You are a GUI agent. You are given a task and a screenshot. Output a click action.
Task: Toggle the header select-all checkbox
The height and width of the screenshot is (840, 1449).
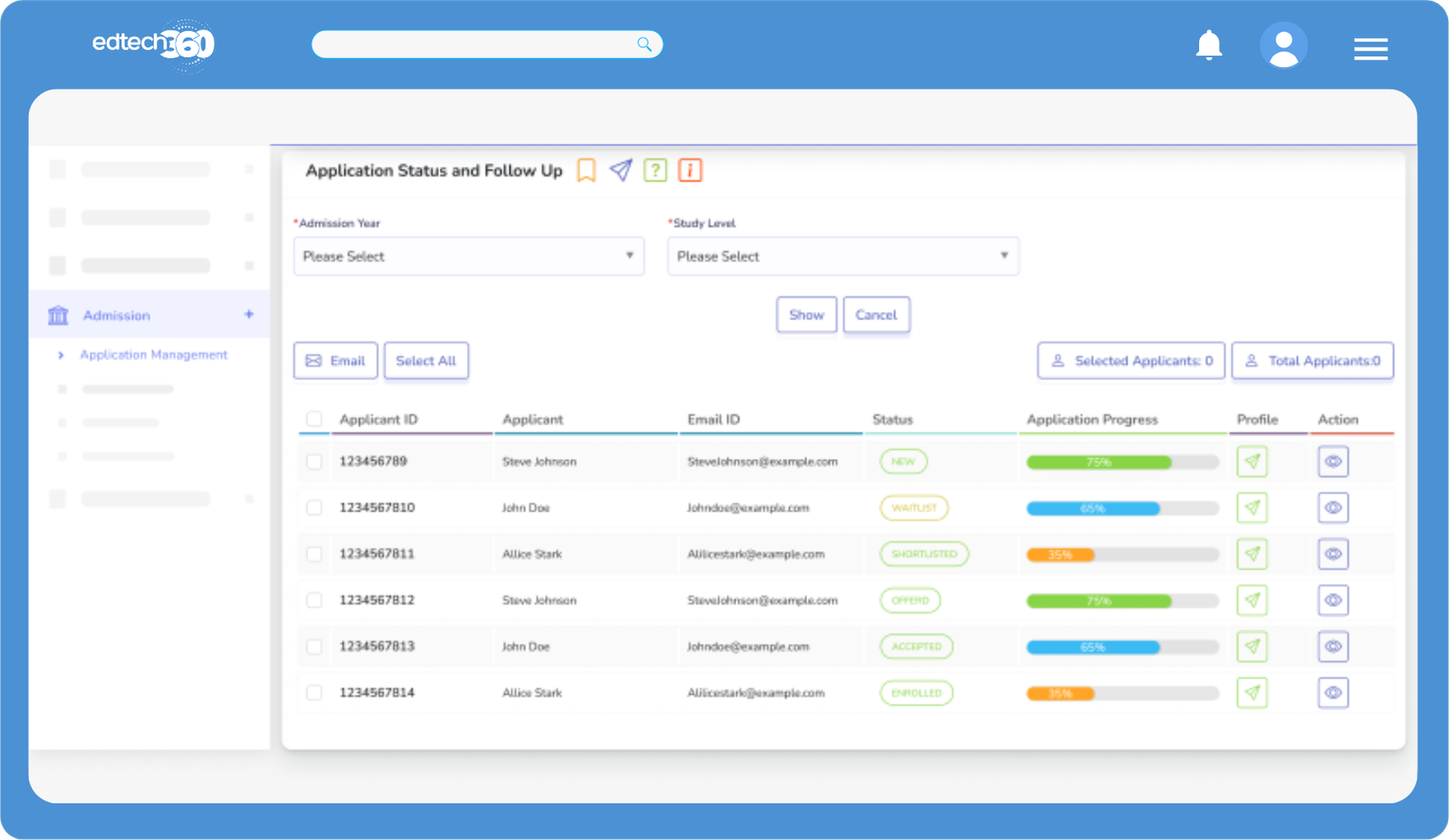point(314,419)
